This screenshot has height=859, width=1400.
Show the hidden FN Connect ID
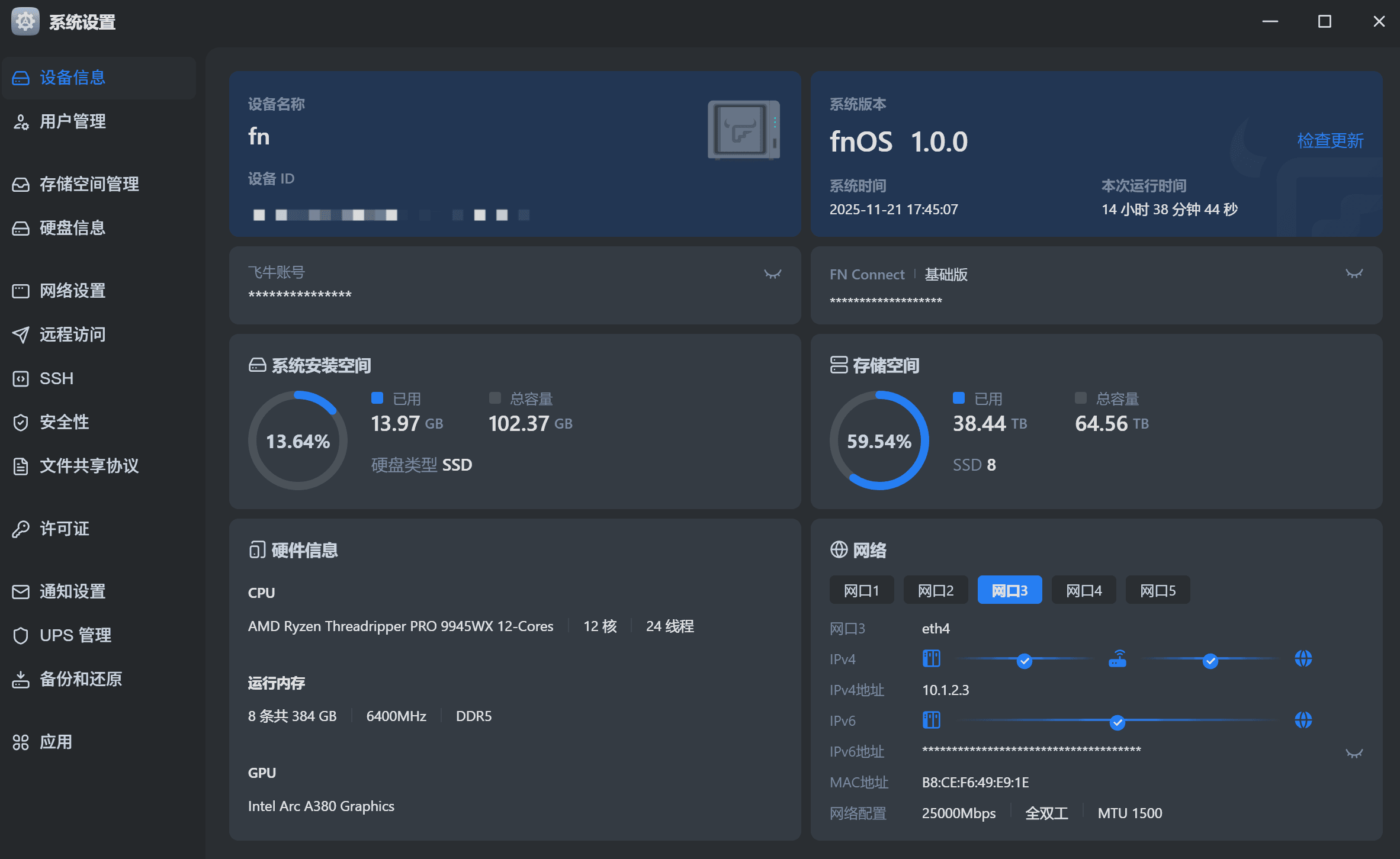[1354, 274]
